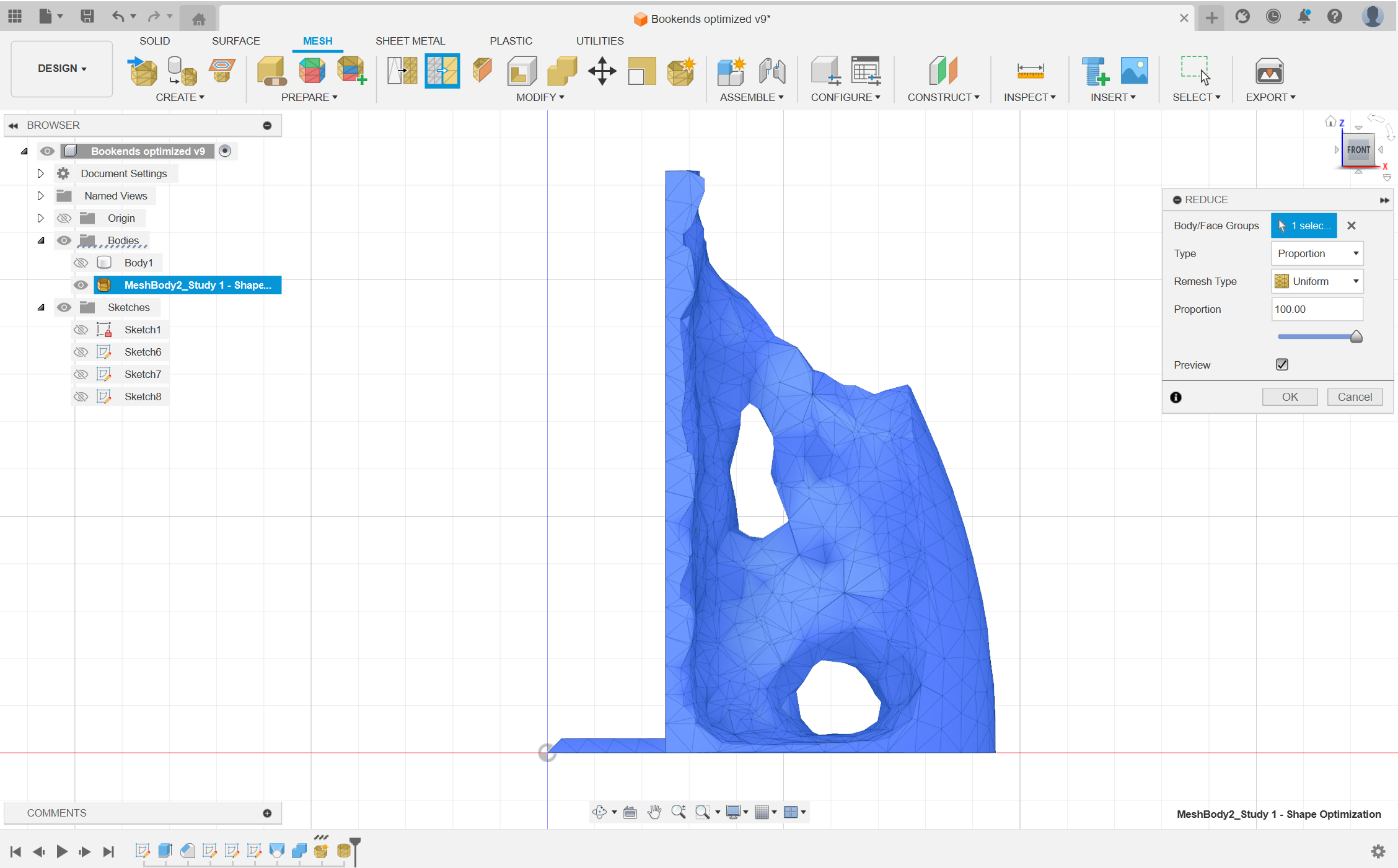
Task: Click the Help question mark icon
Action: 1335,17
